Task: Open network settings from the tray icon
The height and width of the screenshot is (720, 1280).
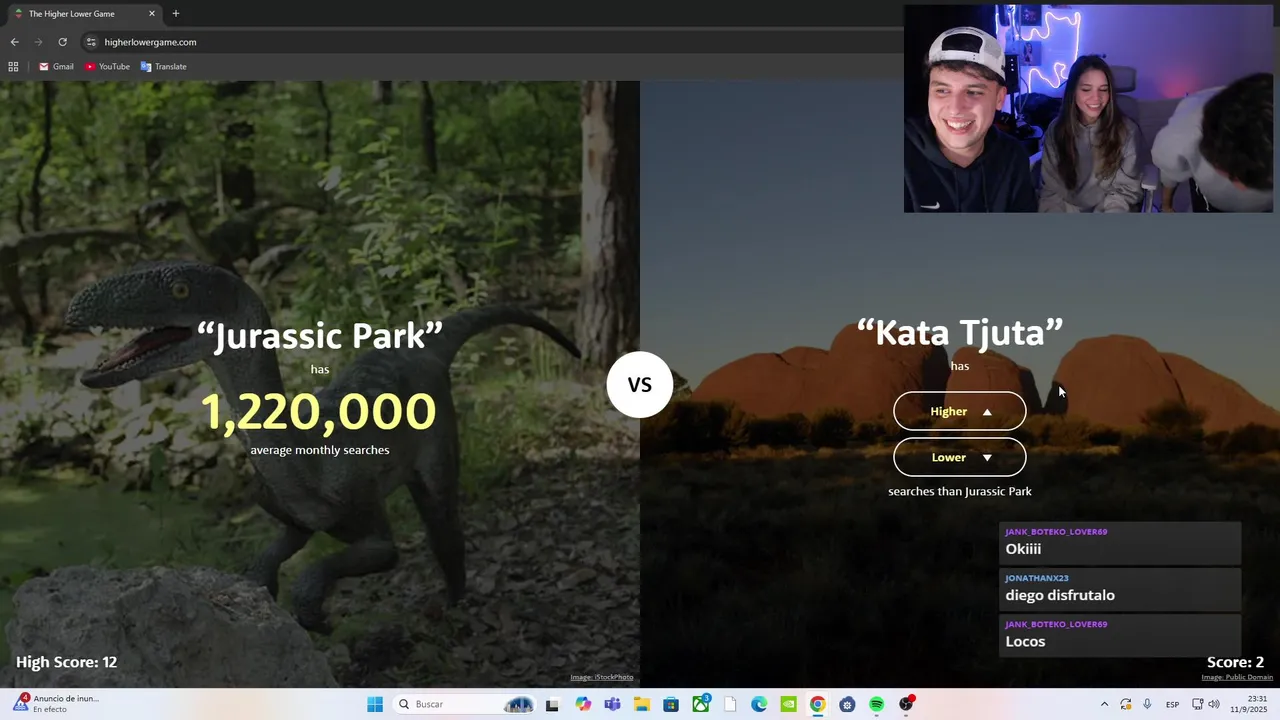Action: [x=1198, y=704]
